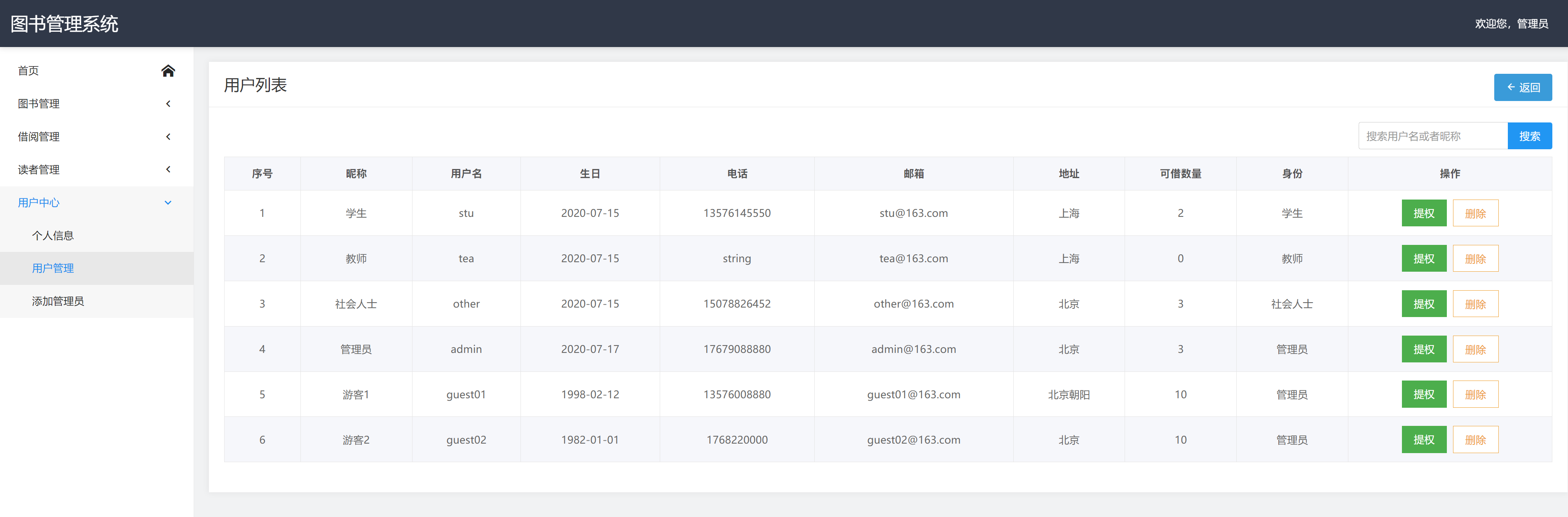Click the nickname 游客1
1568x517 pixels.
pos(356,395)
